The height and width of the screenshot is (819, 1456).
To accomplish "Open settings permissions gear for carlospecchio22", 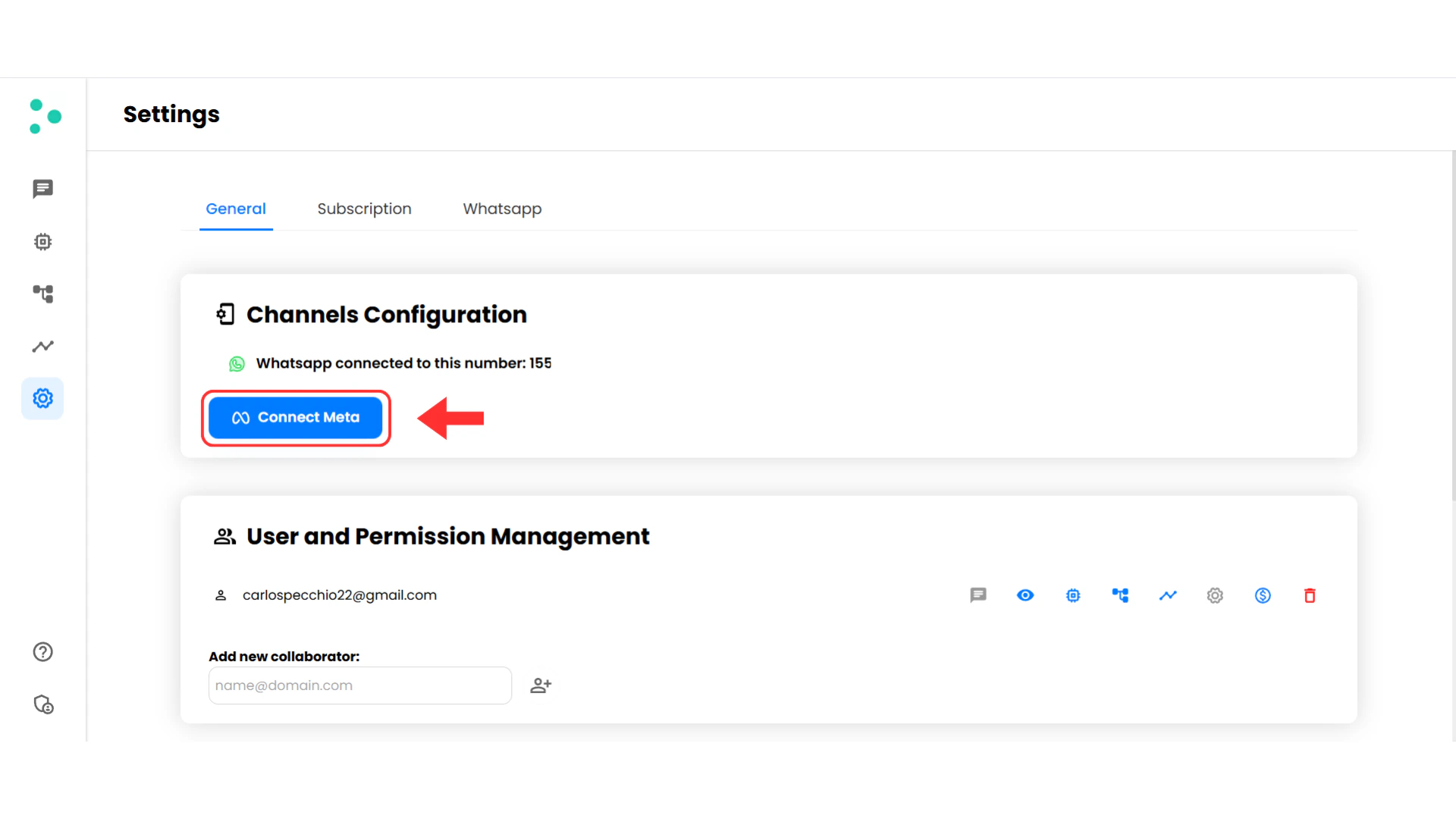I will [x=1215, y=595].
